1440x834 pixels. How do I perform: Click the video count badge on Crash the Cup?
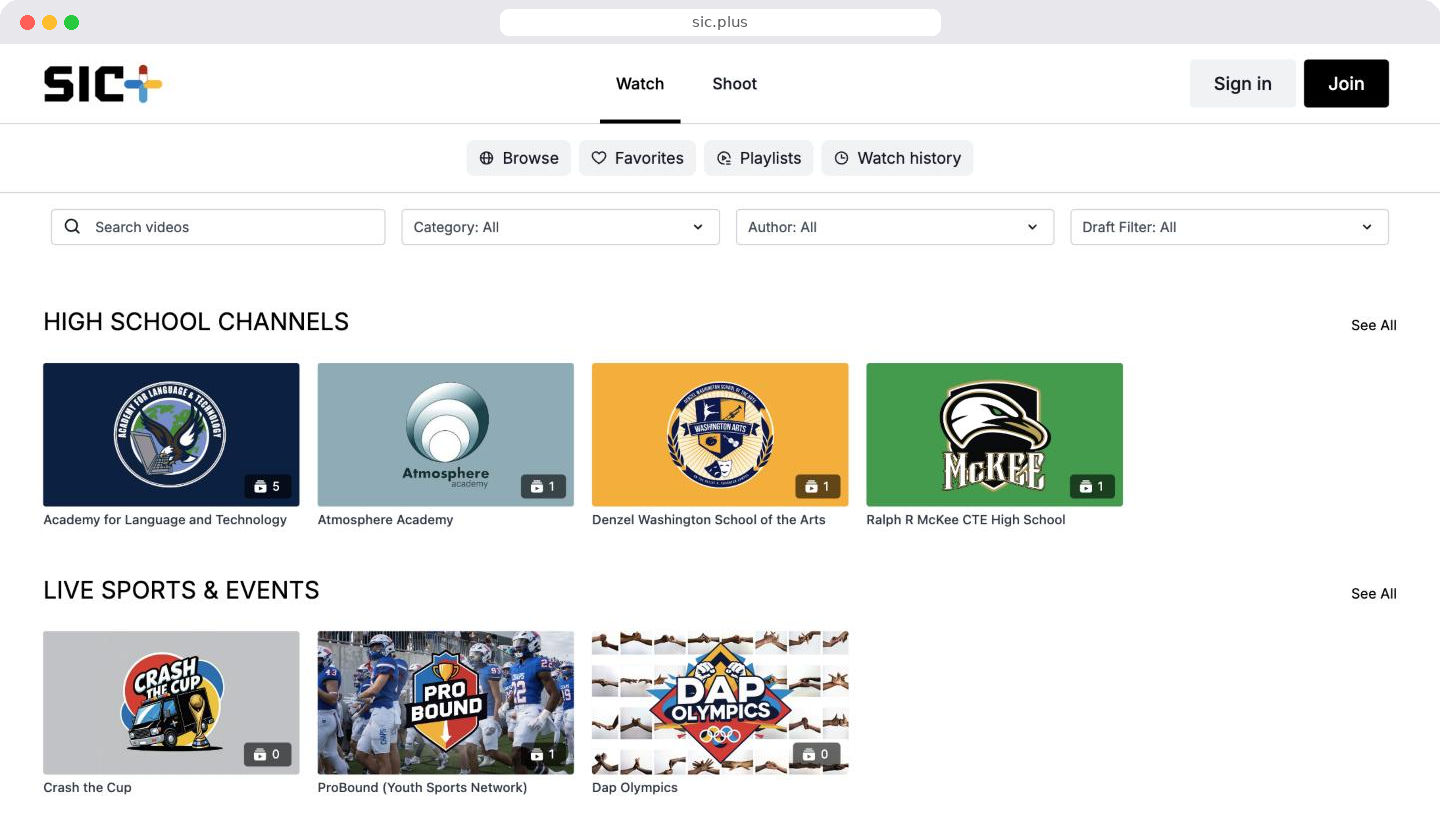268,755
